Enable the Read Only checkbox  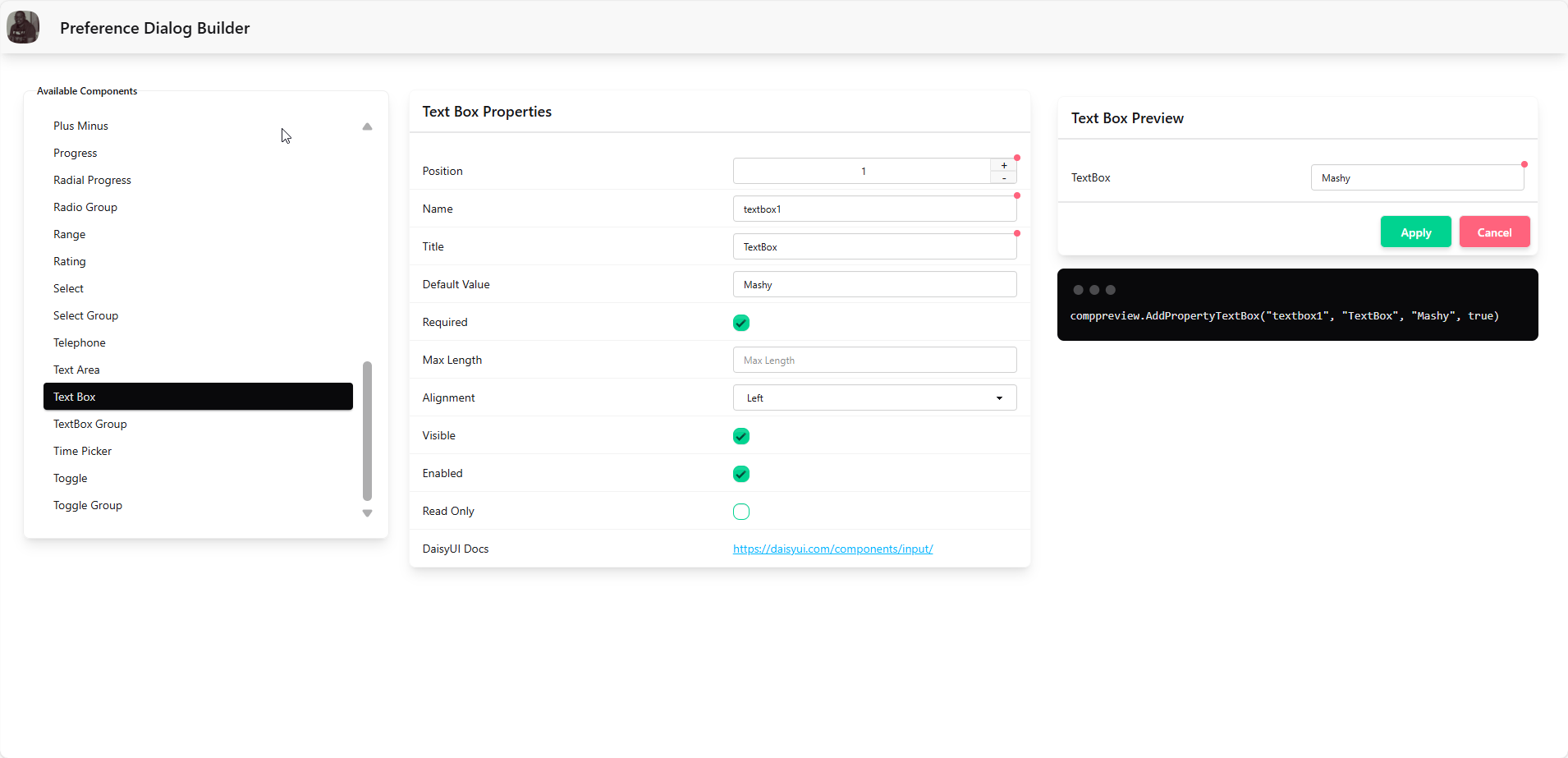click(741, 512)
